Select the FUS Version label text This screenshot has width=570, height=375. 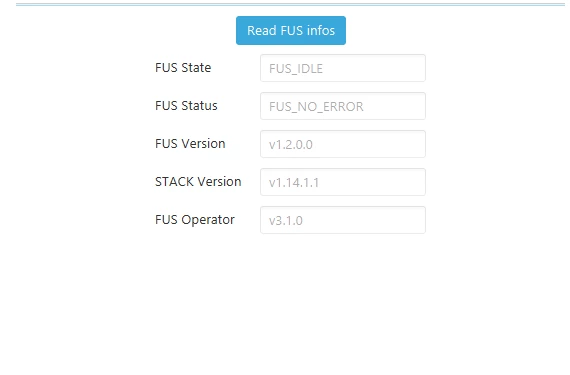190,144
